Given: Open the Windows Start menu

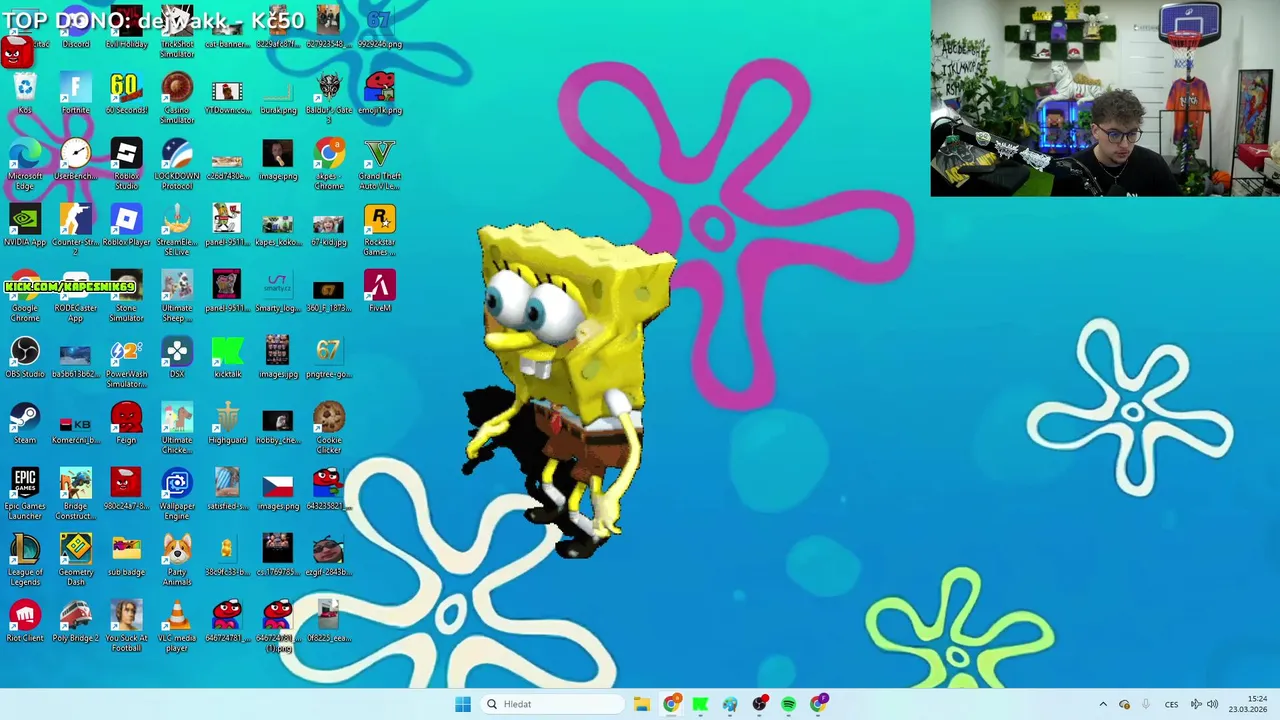Looking at the screenshot, I should tap(463, 704).
